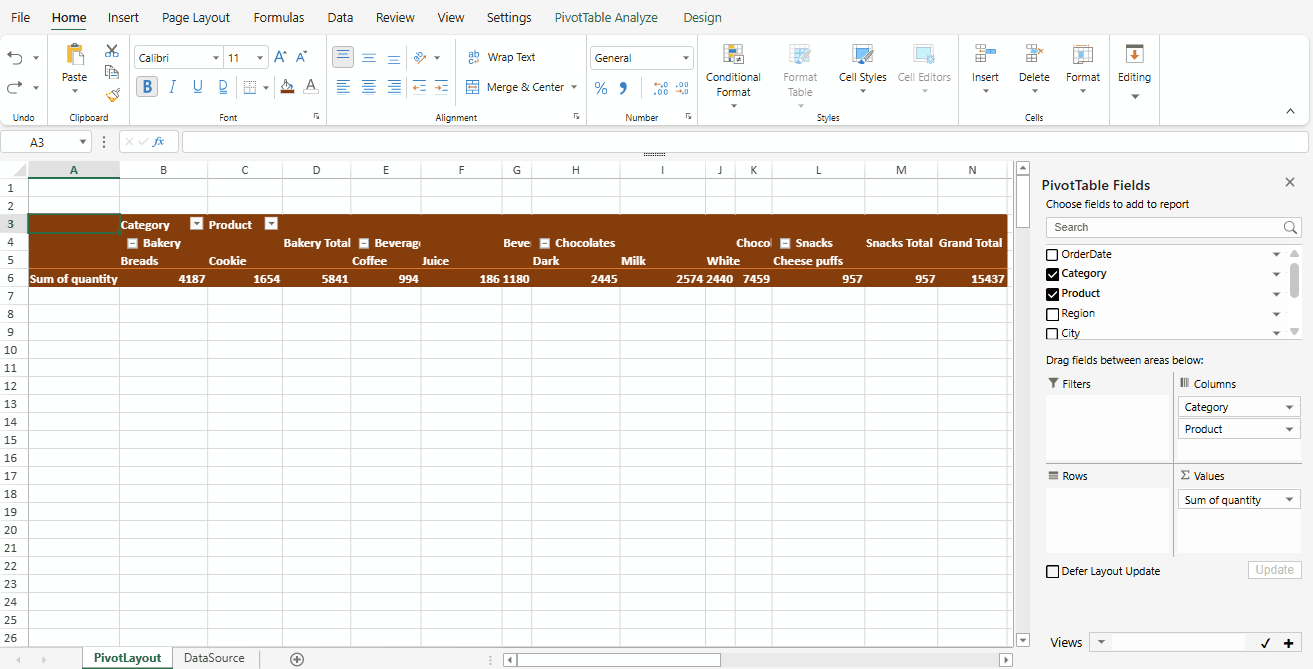
Task: Click the Redo arrow icon
Action: (x=15, y=87)
